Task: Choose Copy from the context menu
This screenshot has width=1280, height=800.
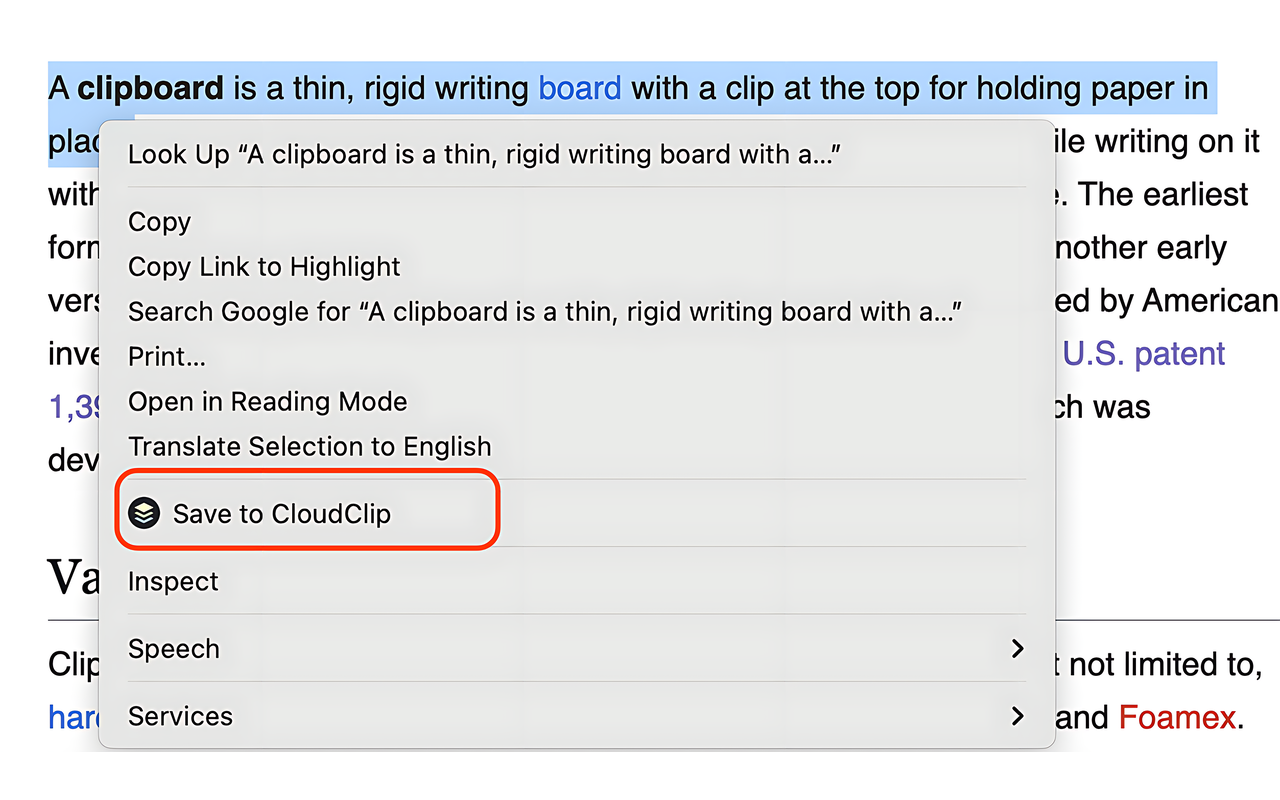Action: 158,222
